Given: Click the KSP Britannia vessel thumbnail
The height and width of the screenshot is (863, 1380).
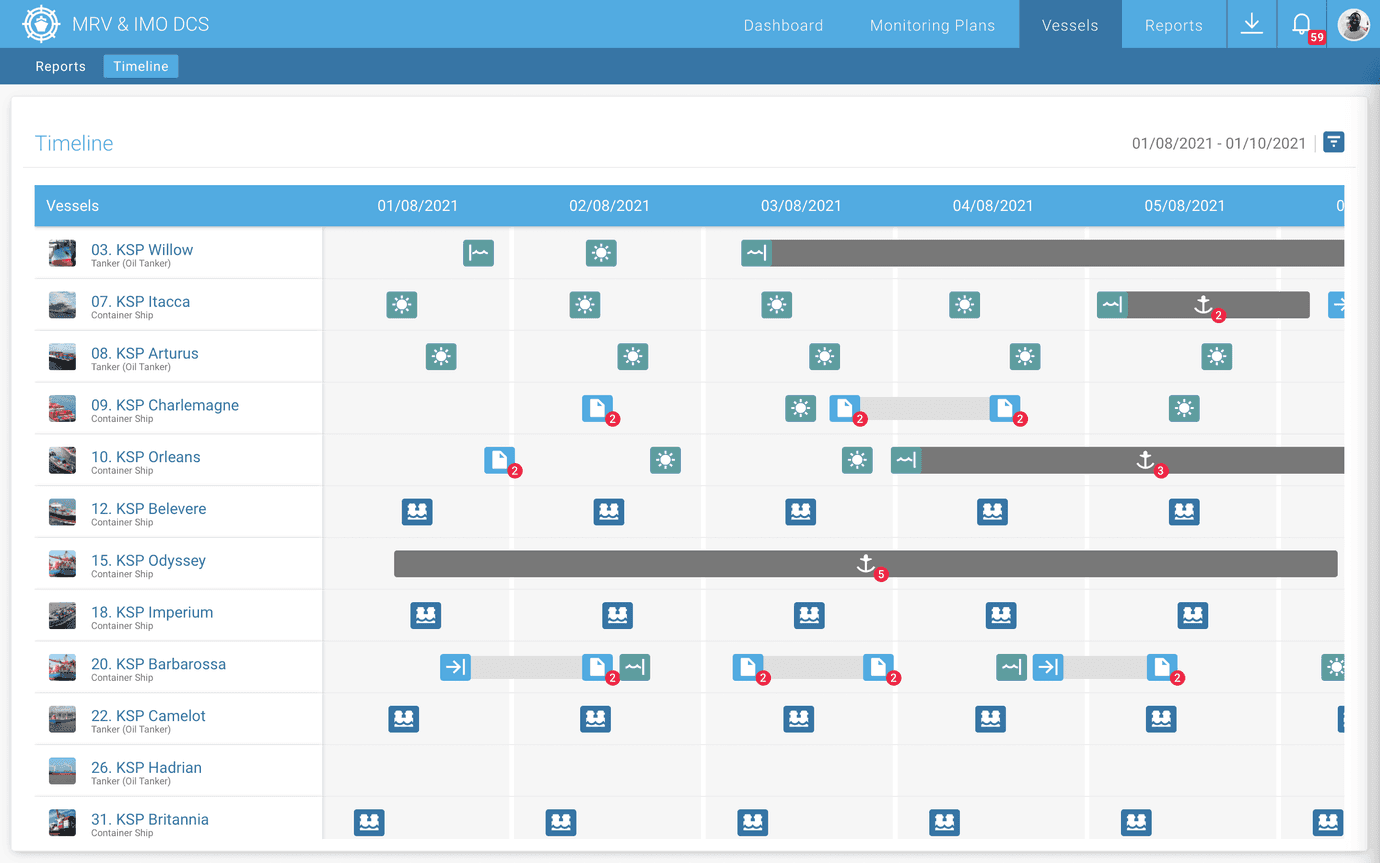Looking at the screenshot, I should (x=62, y=823).
